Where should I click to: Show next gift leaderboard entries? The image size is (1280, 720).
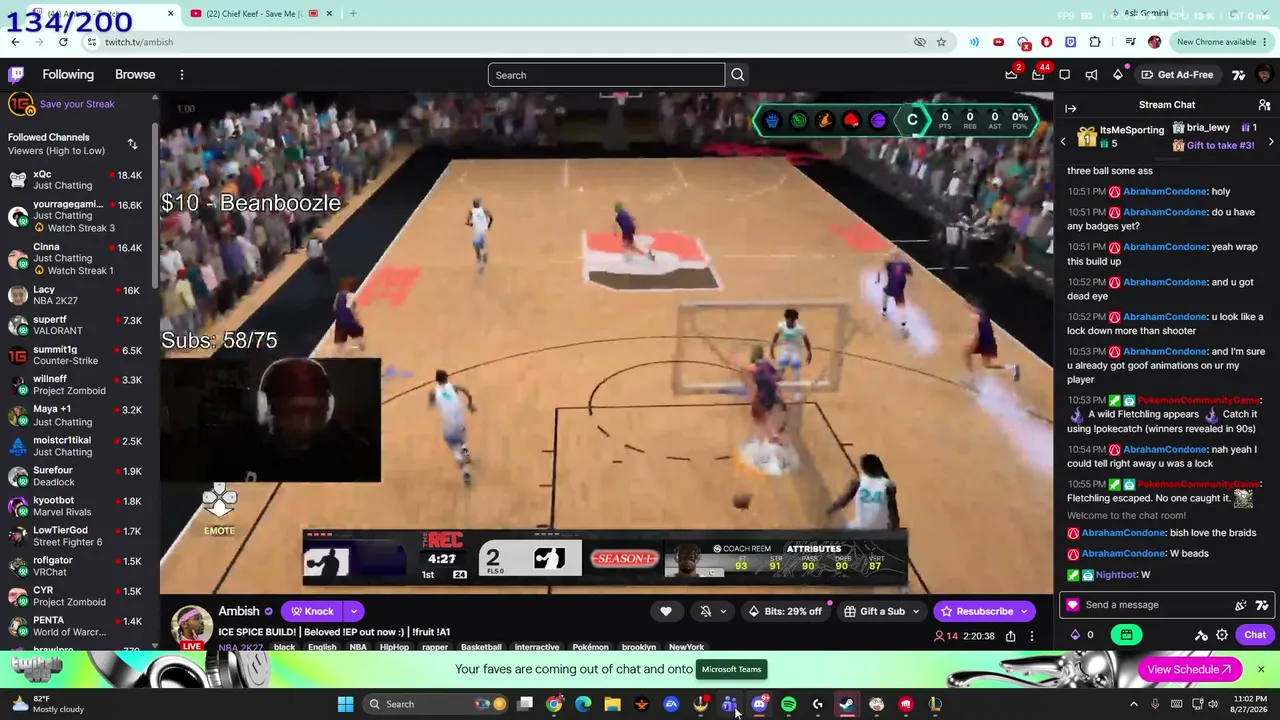(1271, 142)
